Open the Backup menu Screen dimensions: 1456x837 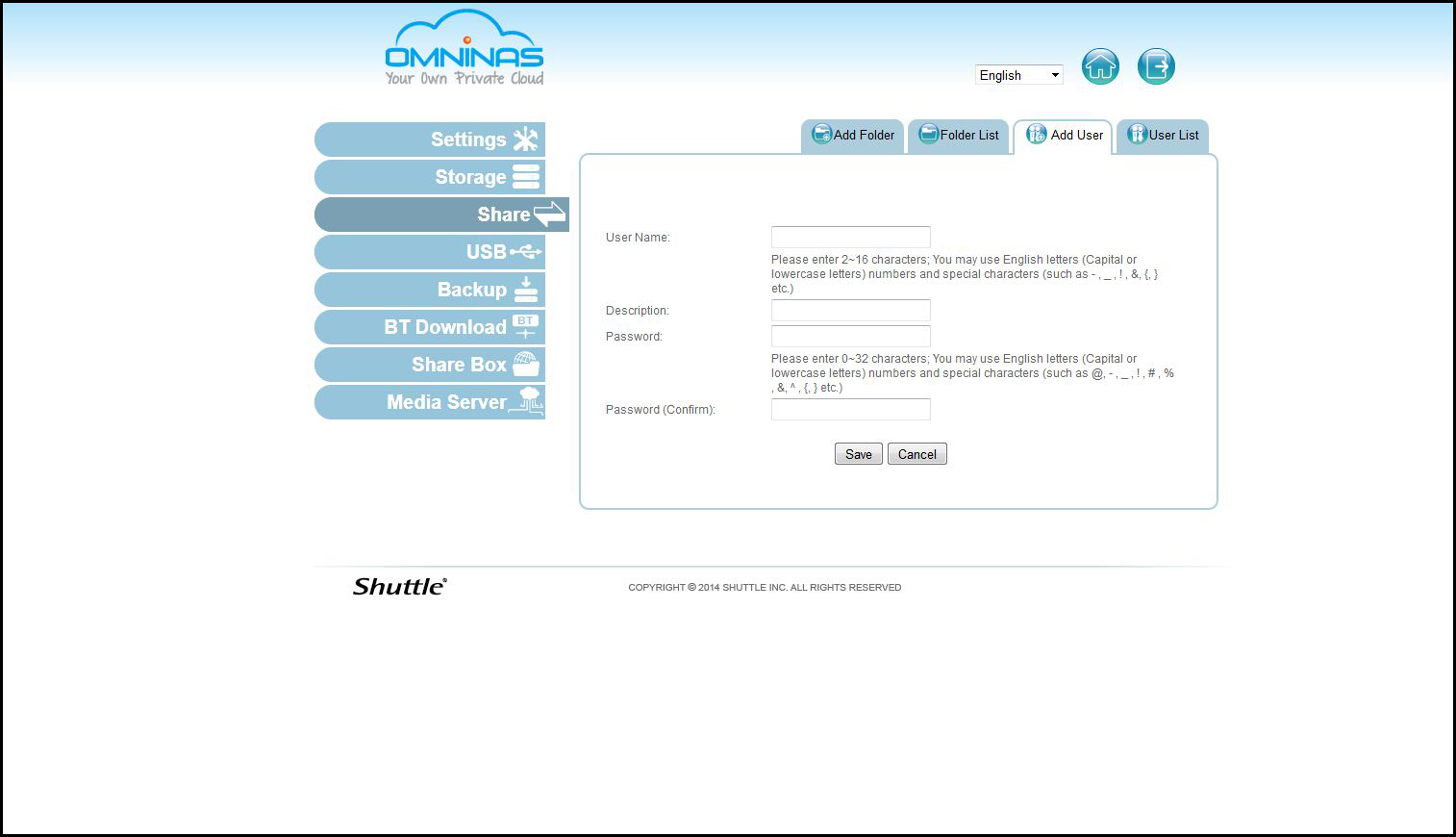[x=430, y=290]
